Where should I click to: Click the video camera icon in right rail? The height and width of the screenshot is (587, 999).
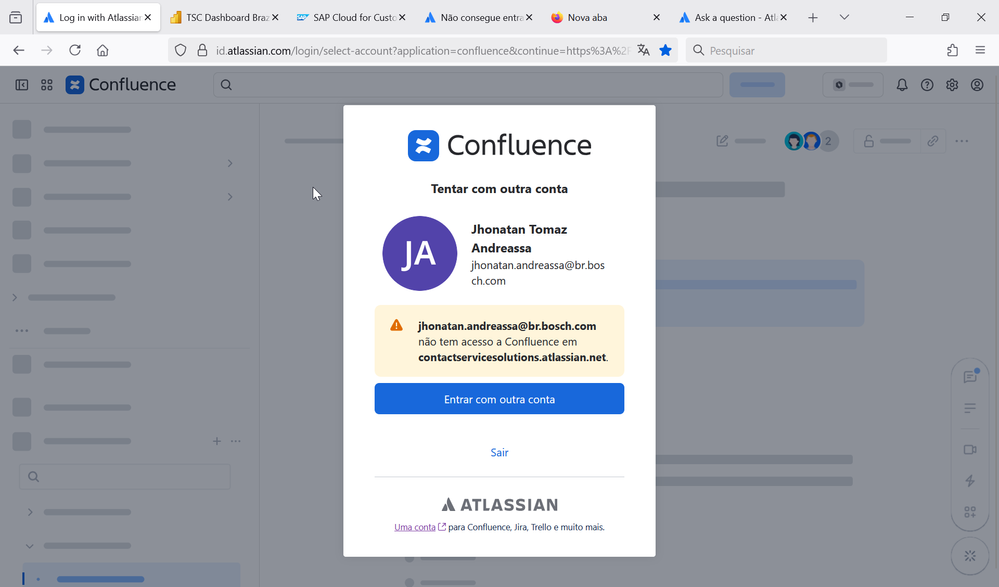970,449
